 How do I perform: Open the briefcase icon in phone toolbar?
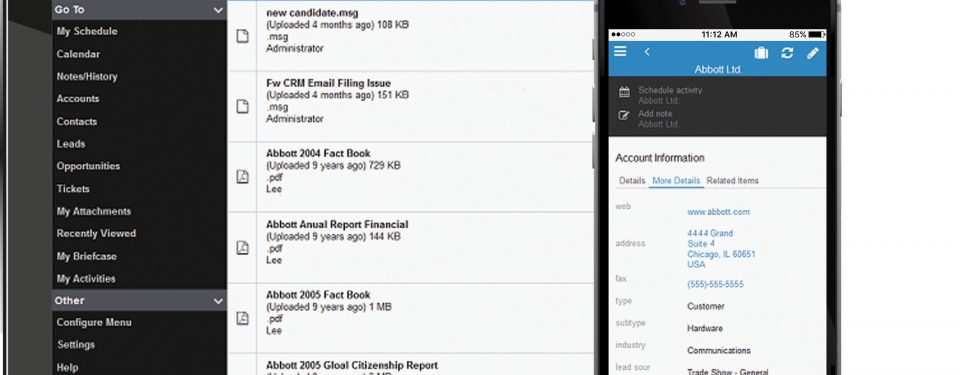coord(761,53)
